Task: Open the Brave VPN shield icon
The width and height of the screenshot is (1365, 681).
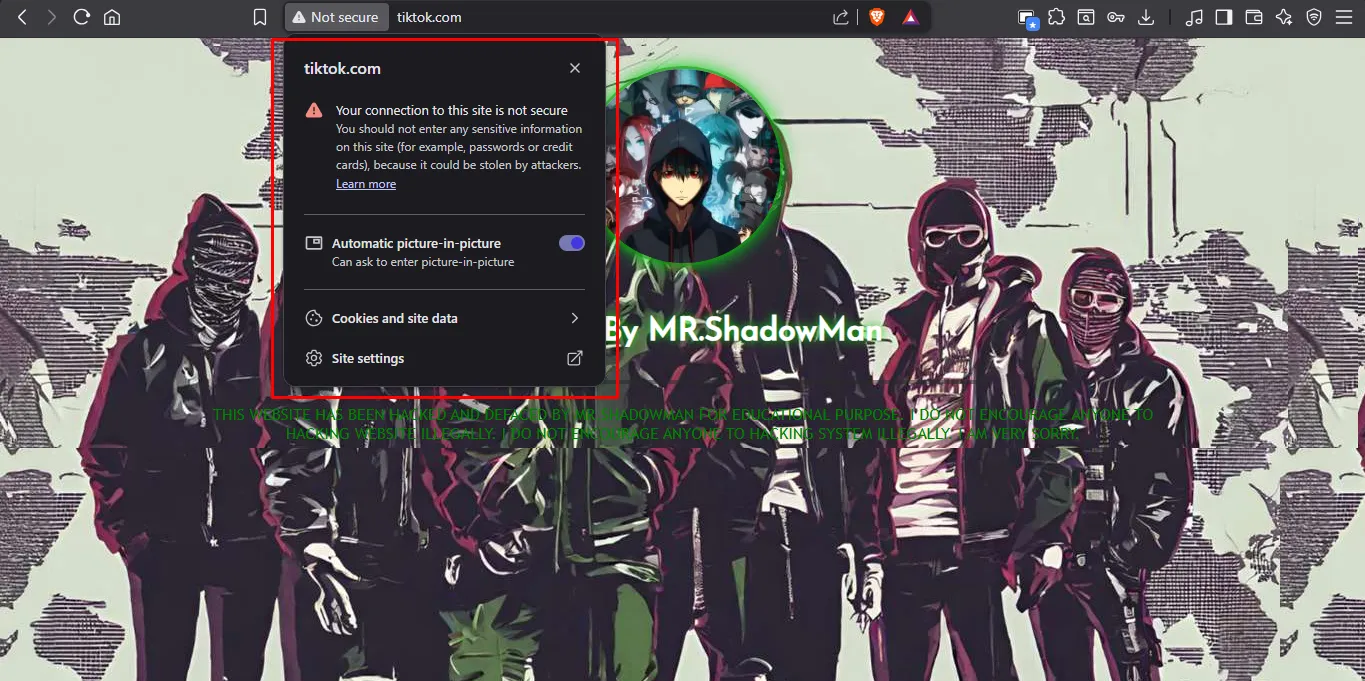Action: coord(1314,17)
